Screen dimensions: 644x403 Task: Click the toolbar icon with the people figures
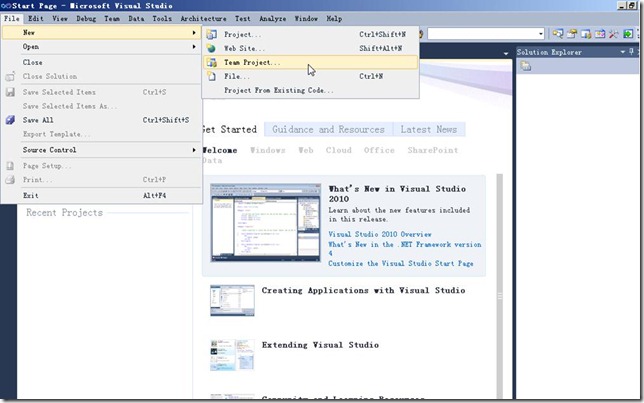coord(572,34)
